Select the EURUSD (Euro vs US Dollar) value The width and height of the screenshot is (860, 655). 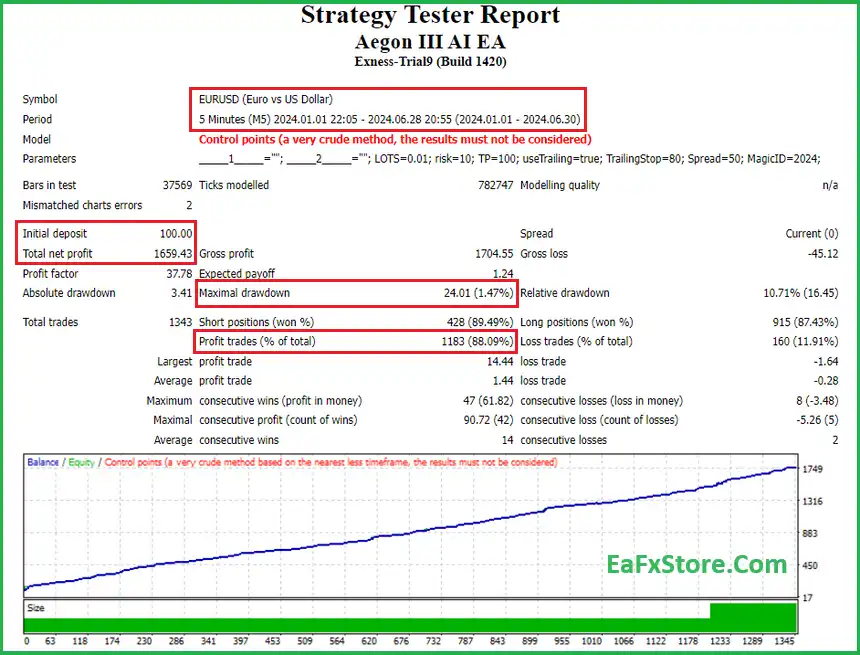click(265, 99)
